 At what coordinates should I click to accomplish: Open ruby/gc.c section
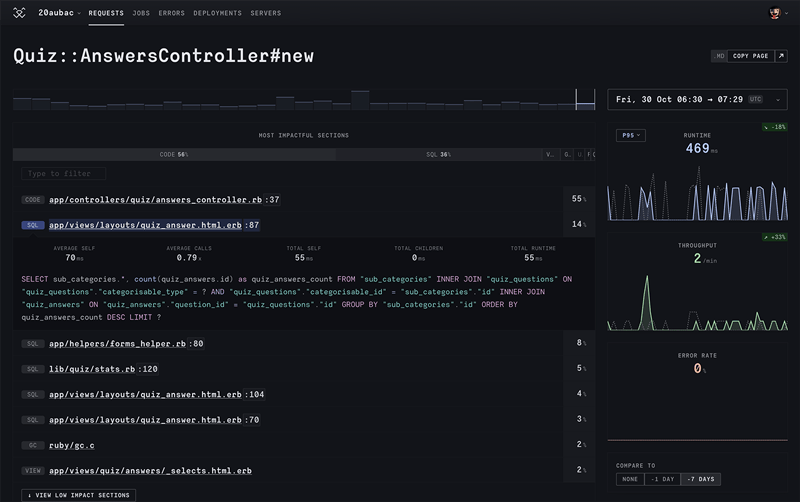point(71,445)
